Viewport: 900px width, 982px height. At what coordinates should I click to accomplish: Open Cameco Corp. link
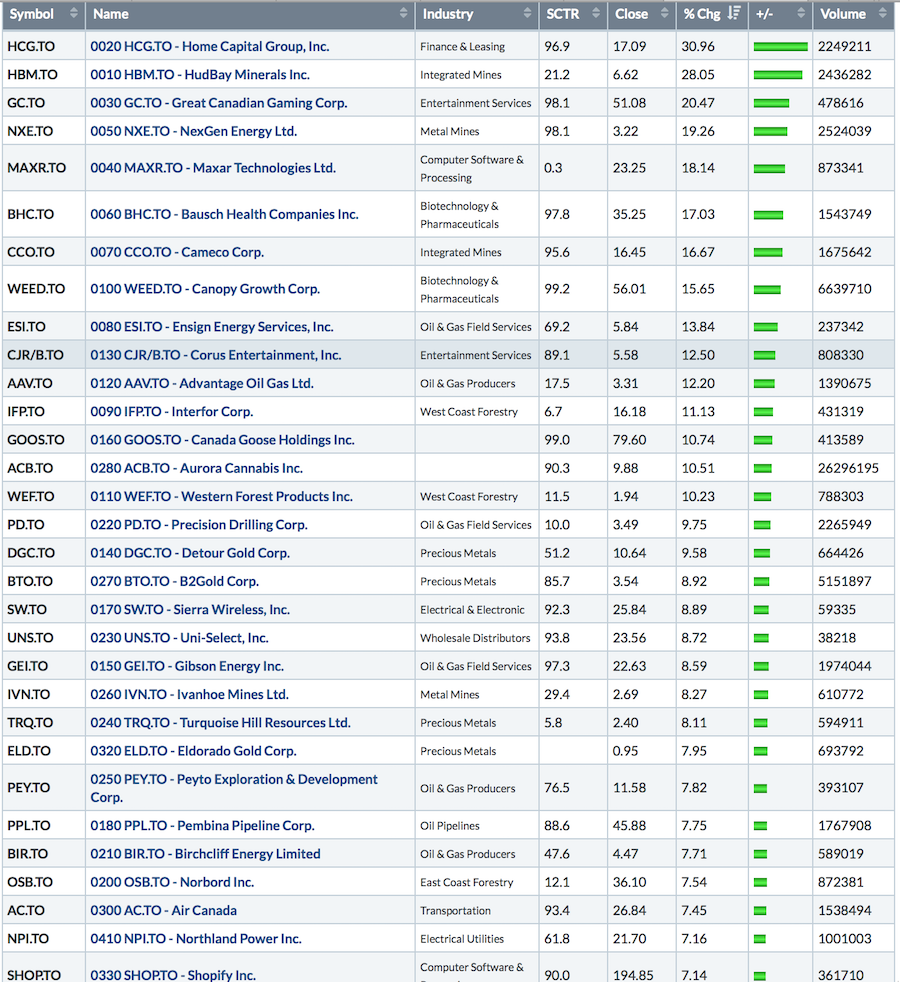click(177, 252)
